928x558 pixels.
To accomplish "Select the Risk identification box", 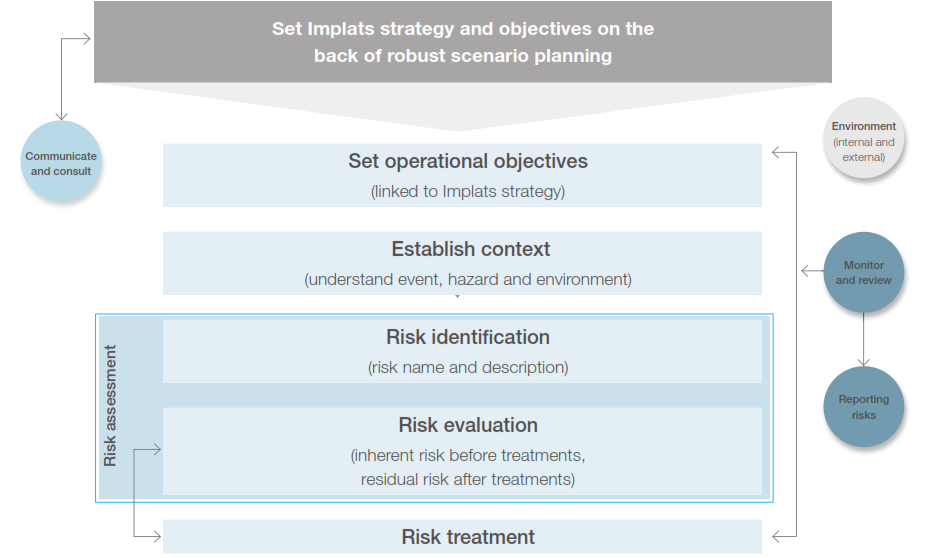I will [x=462, y=351].
